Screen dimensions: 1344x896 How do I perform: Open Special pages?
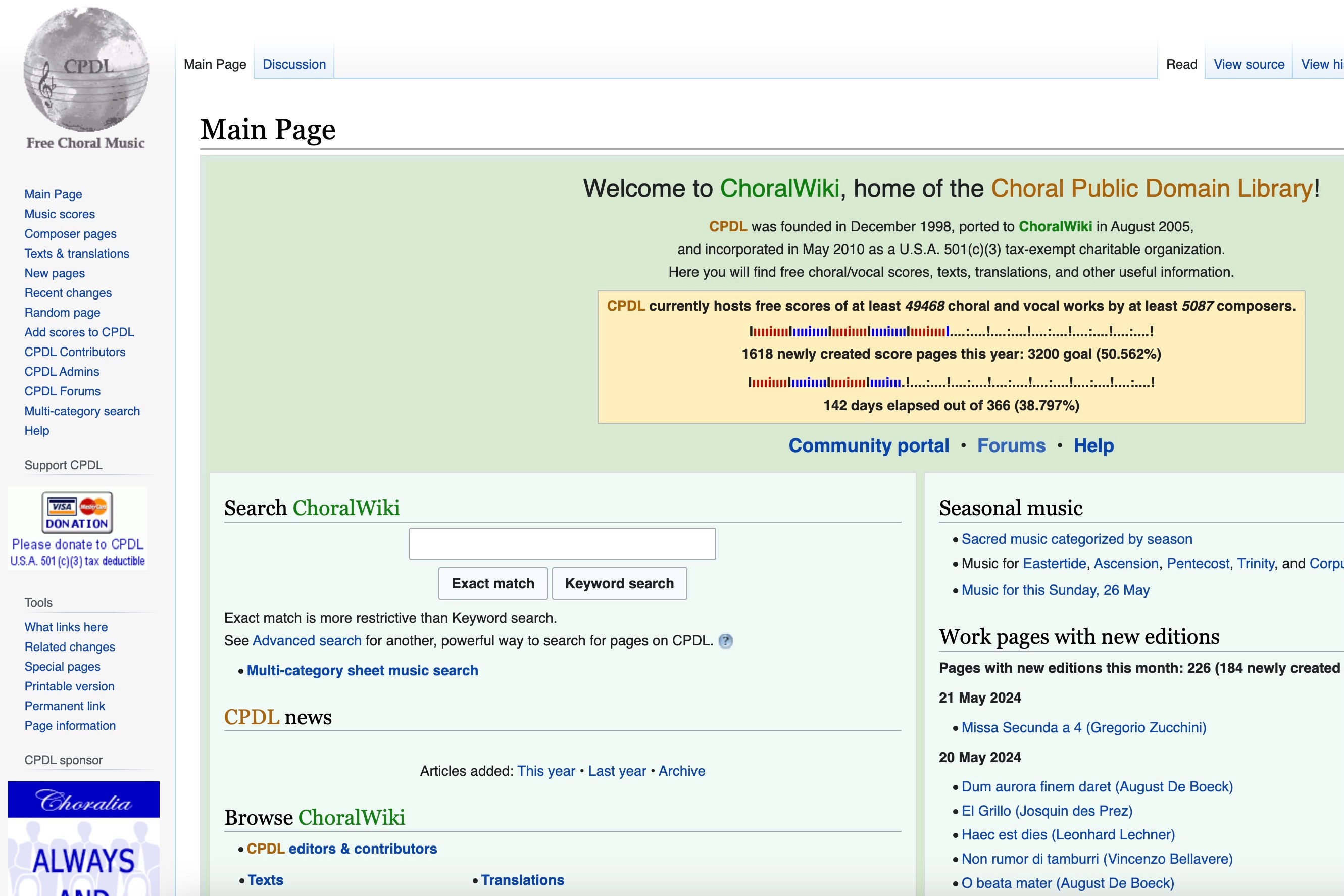[62, 667]
